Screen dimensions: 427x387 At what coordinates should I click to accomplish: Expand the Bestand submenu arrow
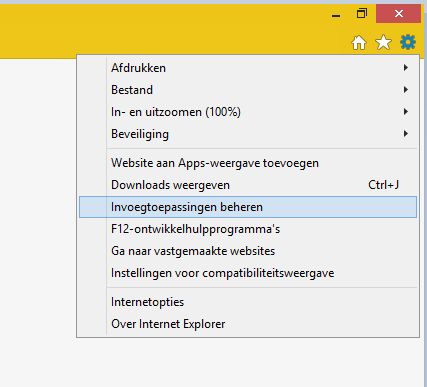[406, 90]
